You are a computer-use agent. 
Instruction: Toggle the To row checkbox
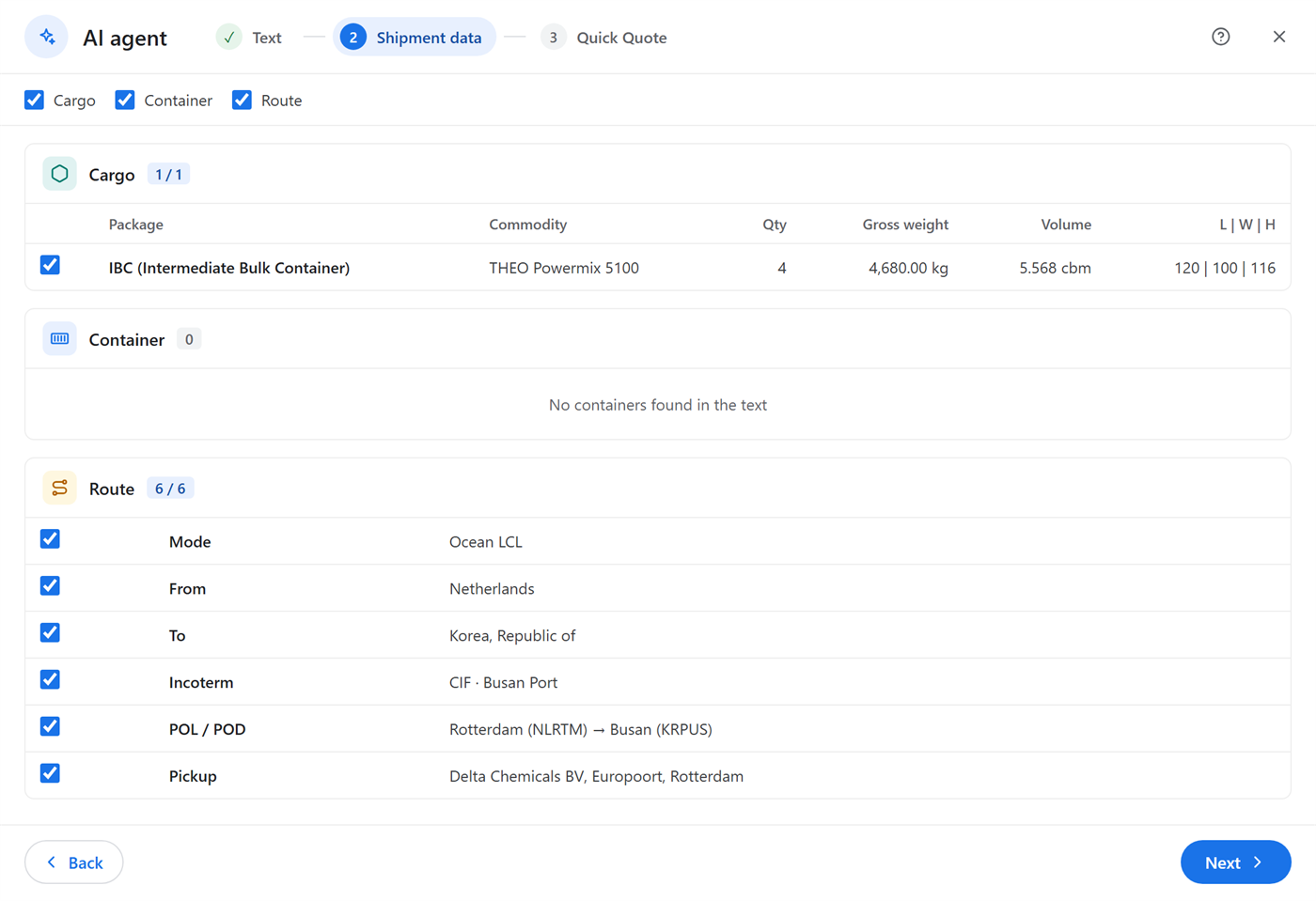50,633
